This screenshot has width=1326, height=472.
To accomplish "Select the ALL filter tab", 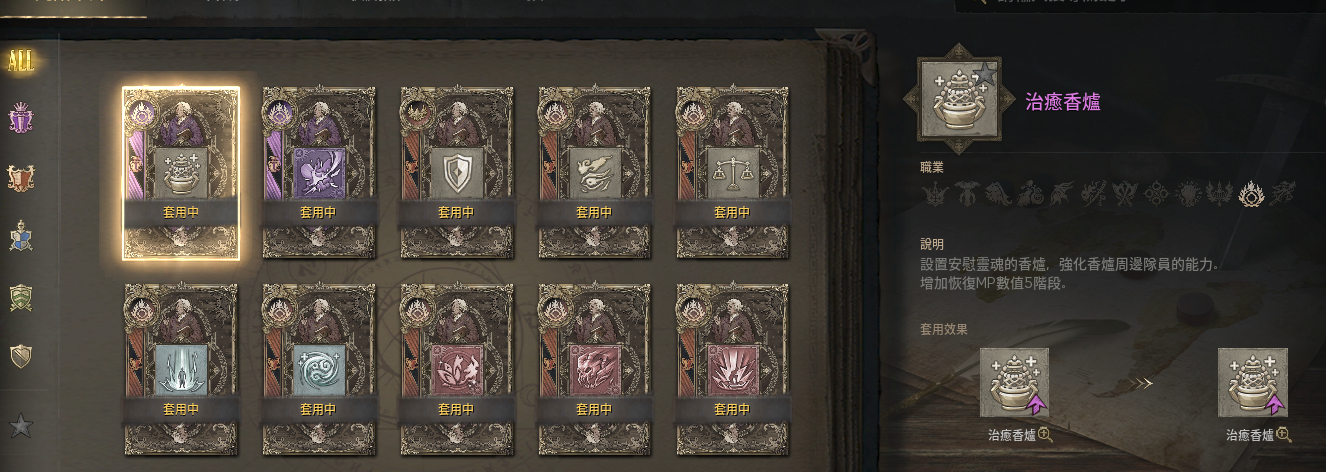I will pos(20,62).
